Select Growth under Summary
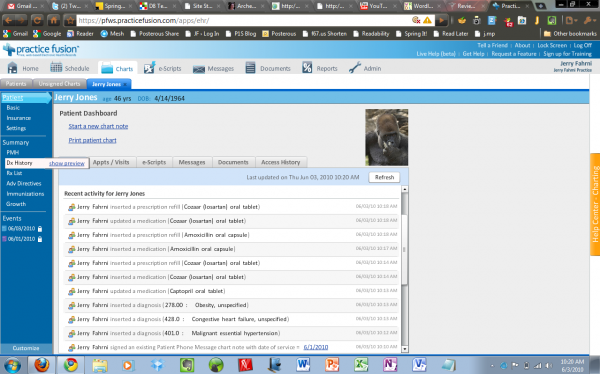 point(16,204)
